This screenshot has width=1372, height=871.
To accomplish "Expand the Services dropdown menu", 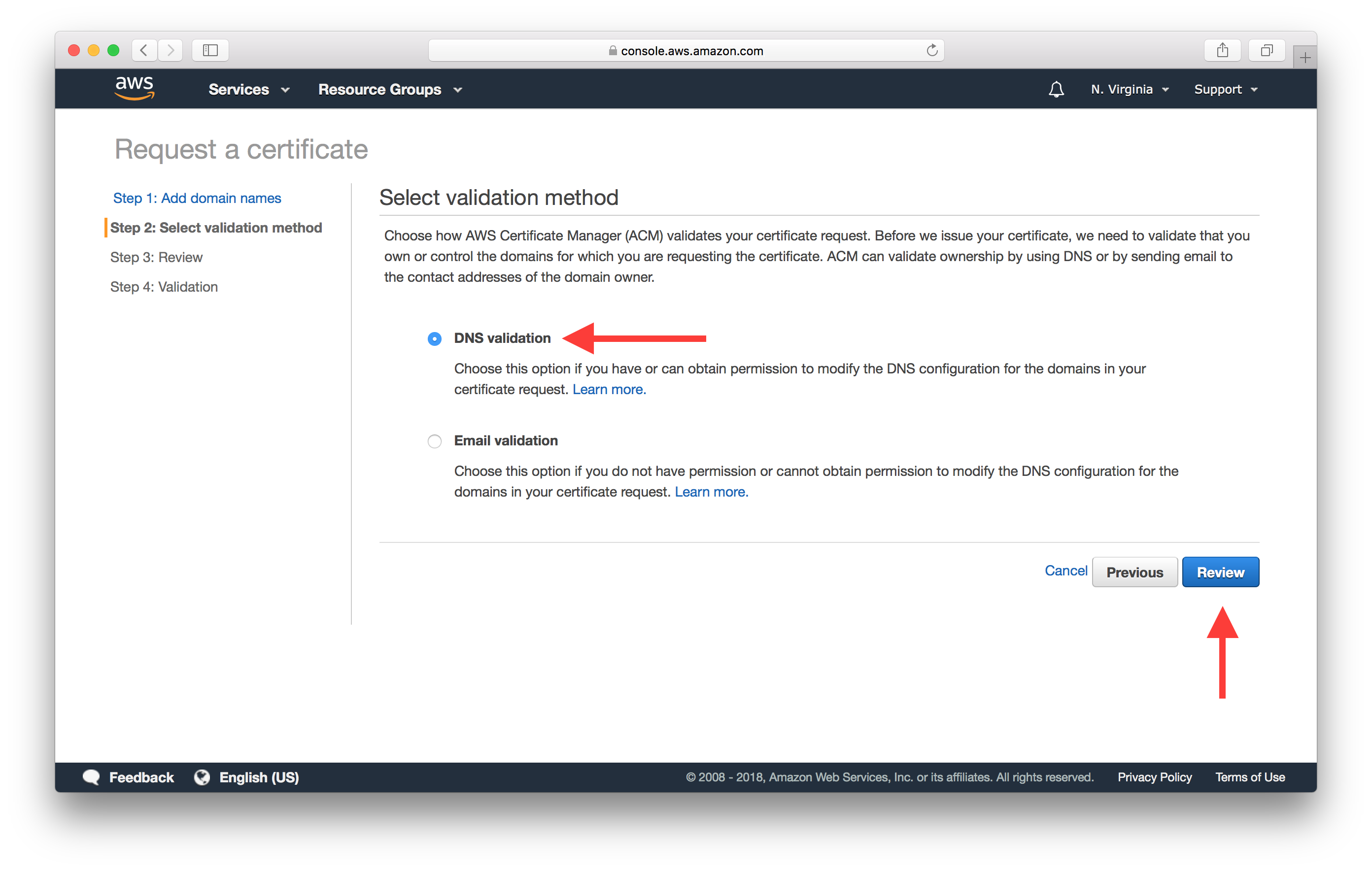I will pyautogui.click(x=249, y=90).
